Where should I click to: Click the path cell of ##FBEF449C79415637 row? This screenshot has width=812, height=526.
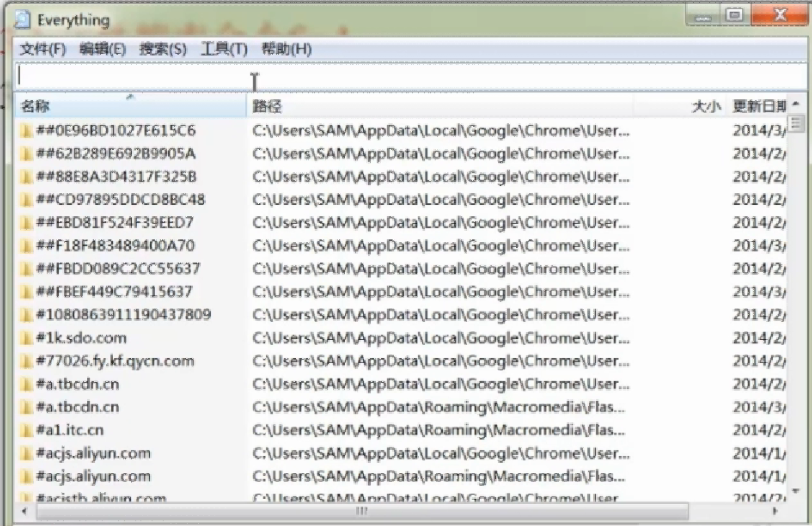click(x=441, y=291)
